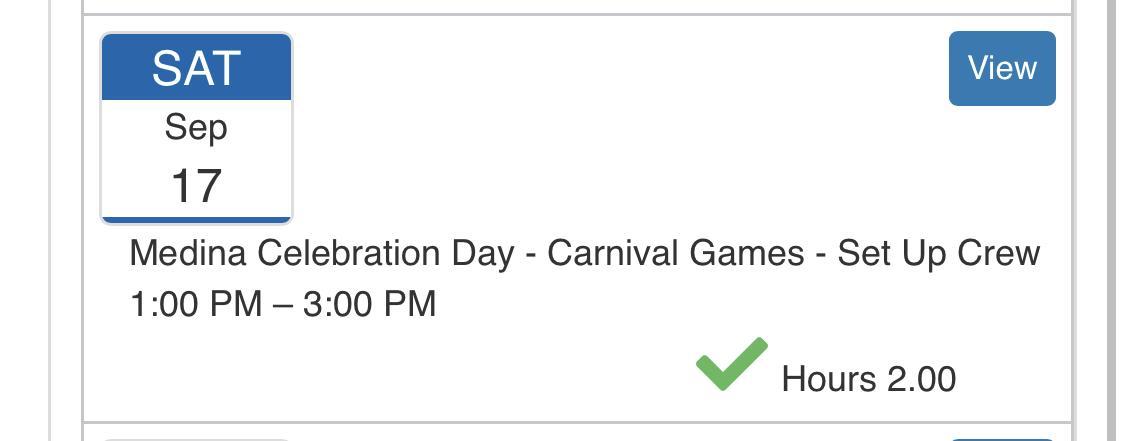Click the next entry's partially visible date badge
1125x441 pixels.
click(196, 437)
